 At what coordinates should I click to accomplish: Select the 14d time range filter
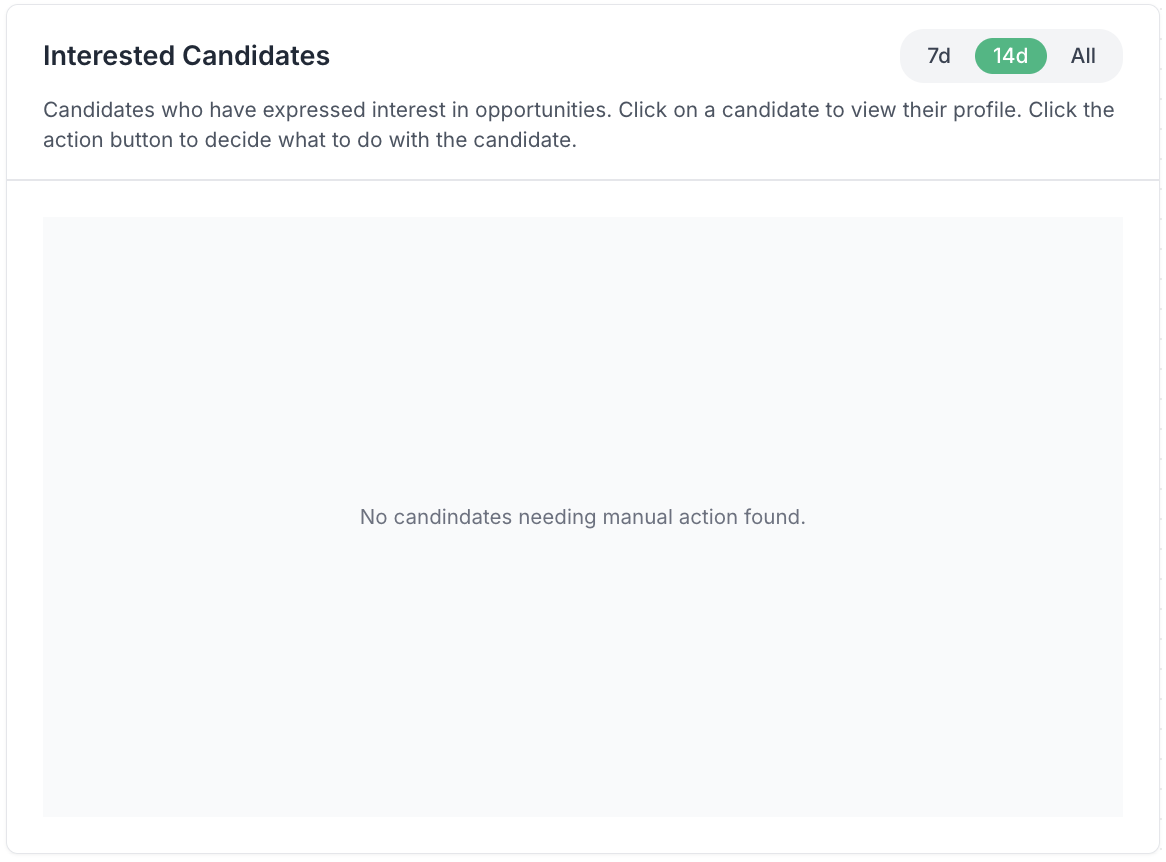click(1010, 56)
